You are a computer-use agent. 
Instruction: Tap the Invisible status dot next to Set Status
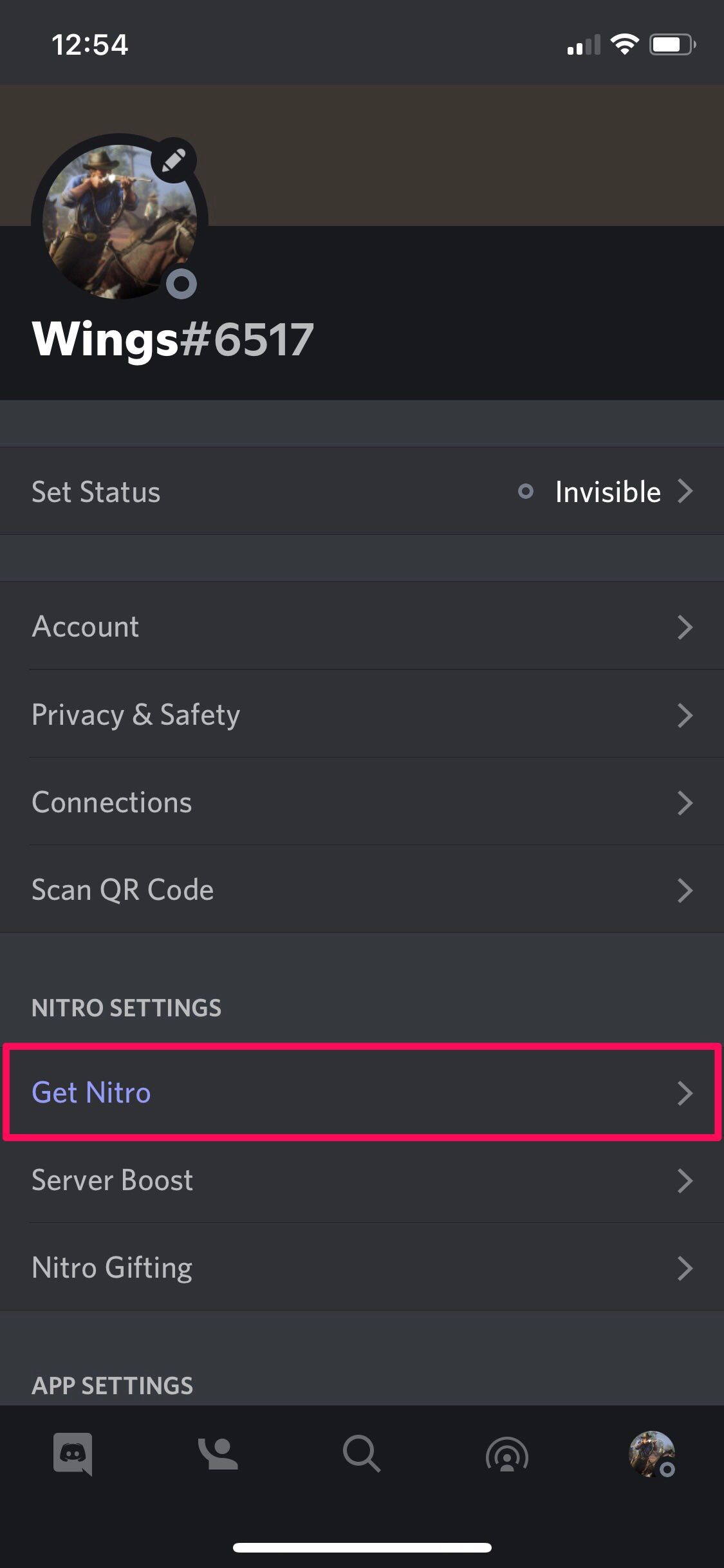tap(526, 491)
